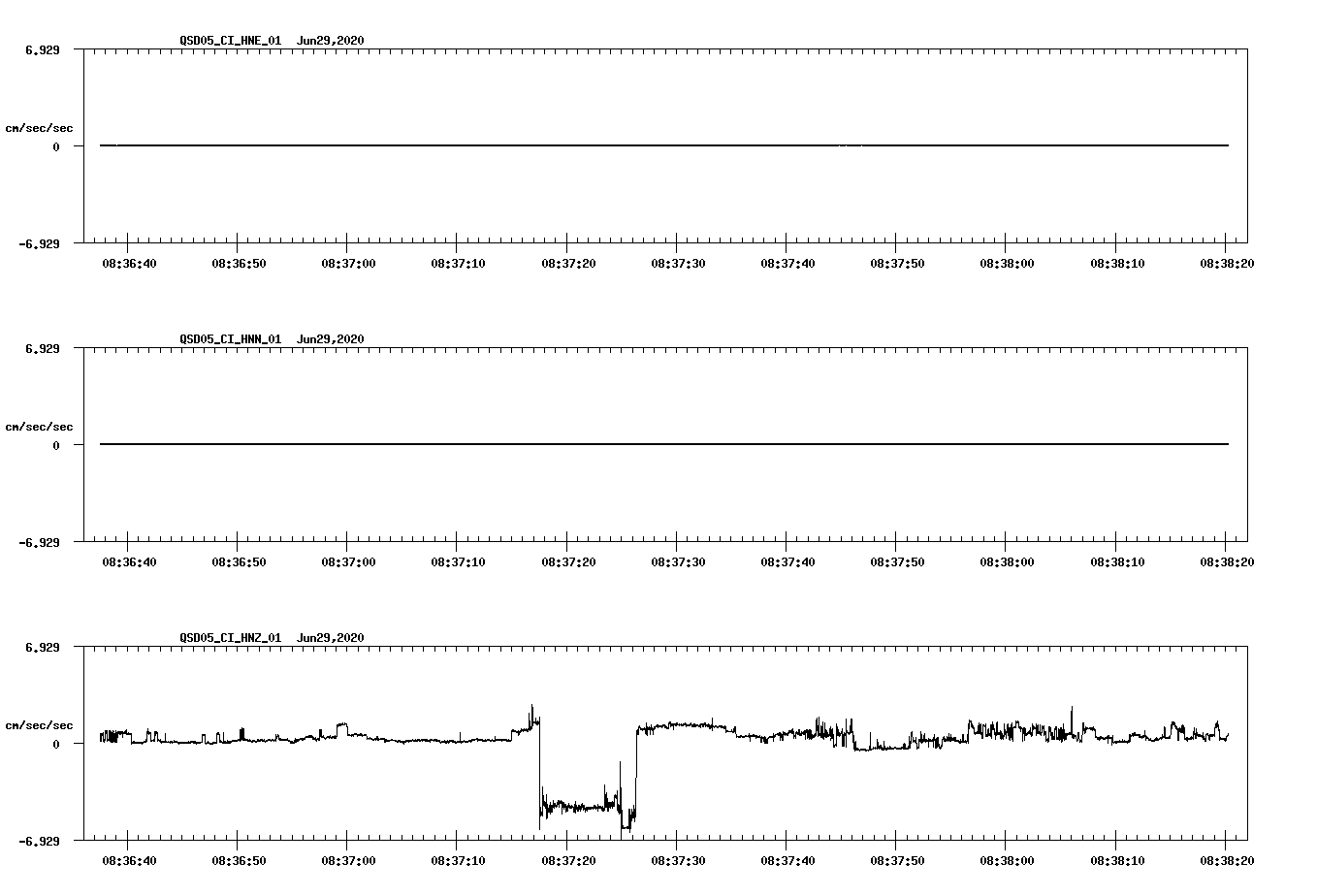Viewport: 1317px width, 896px height.
Task: Click the flat HNN waveform line
Action: [x=664, y=444]
